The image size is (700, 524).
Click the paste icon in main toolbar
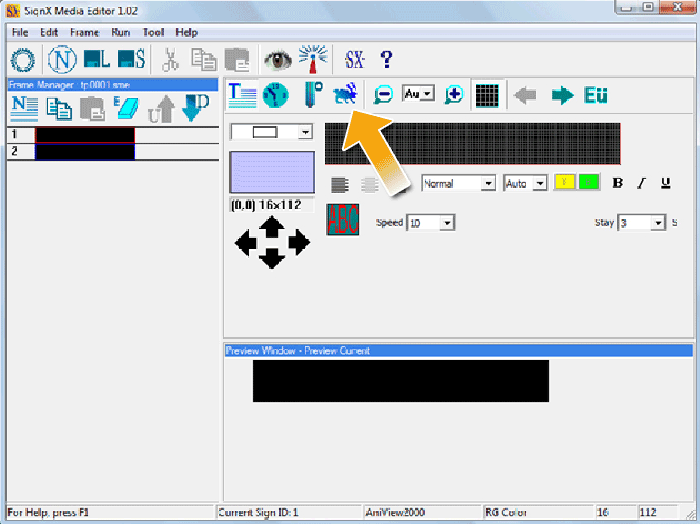[x=237, y=59]
